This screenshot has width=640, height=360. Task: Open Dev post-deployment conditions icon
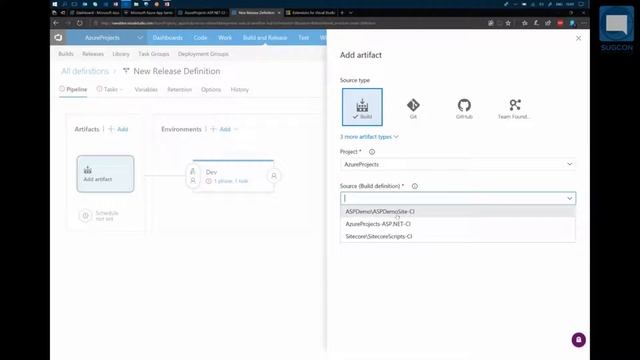(274, 176)
